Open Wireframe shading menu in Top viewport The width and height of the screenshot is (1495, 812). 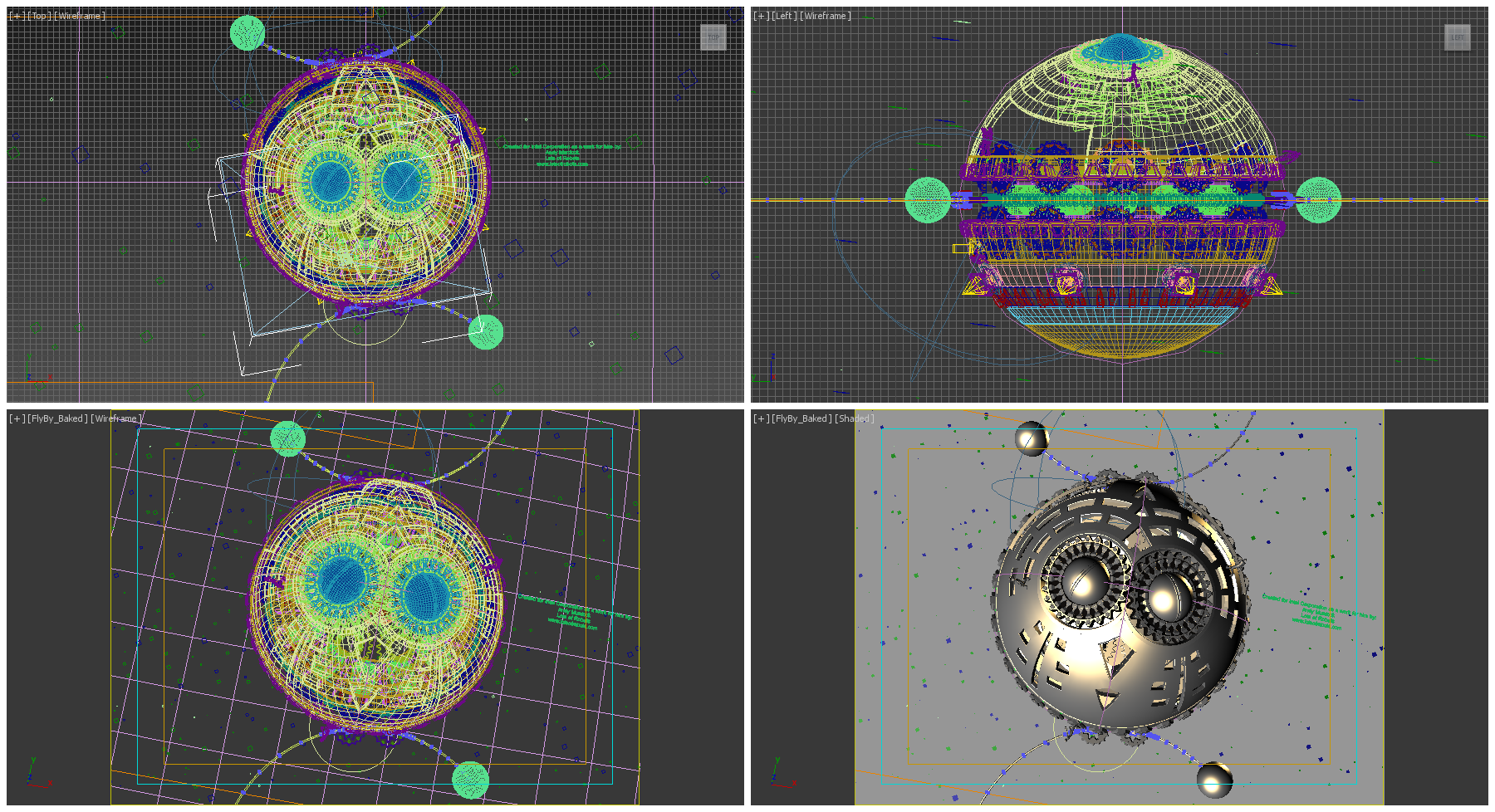[x=80, y=16]
